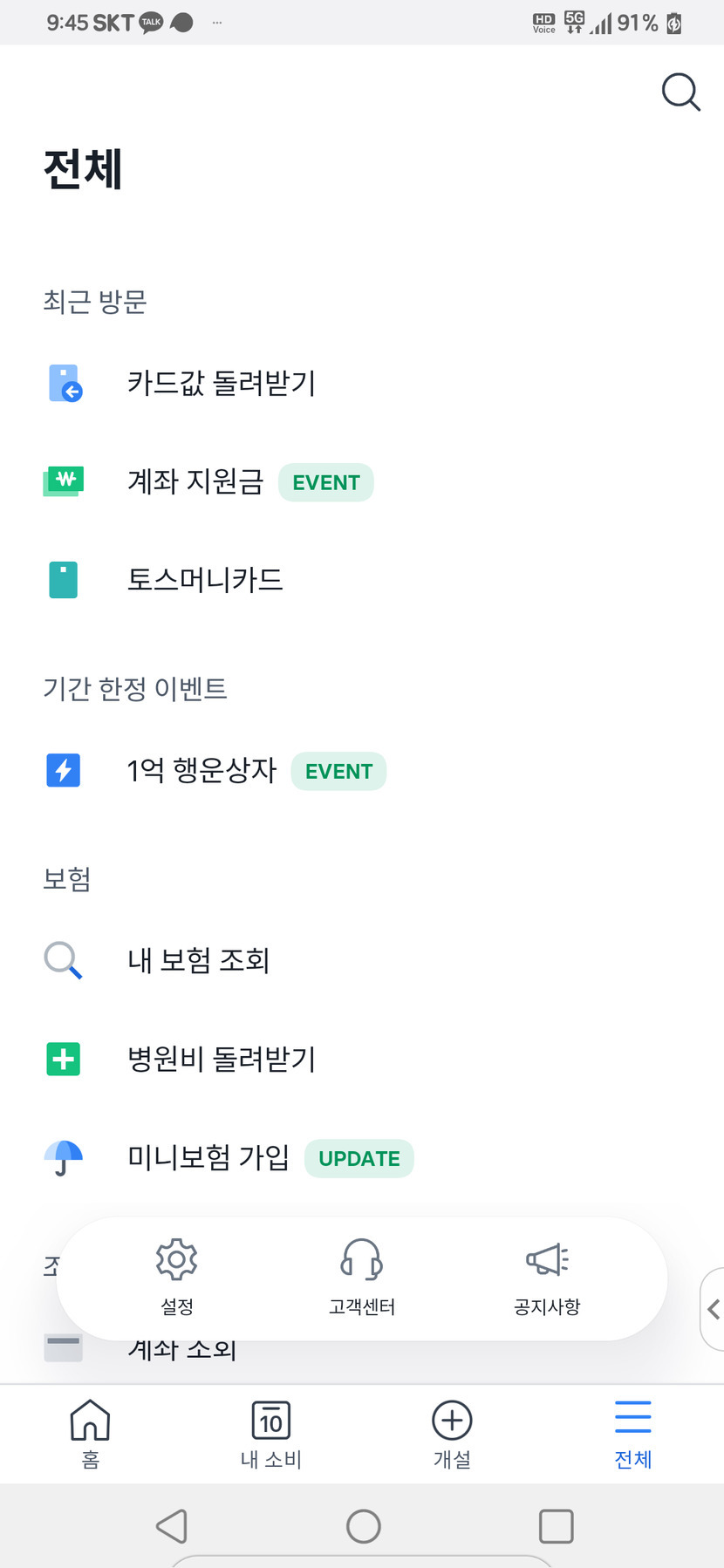The width and height of the screenshot is (724, 1568).
Task: Tap the 1억 행운상자 lightning icon
Action: click(x=64, y=770)
